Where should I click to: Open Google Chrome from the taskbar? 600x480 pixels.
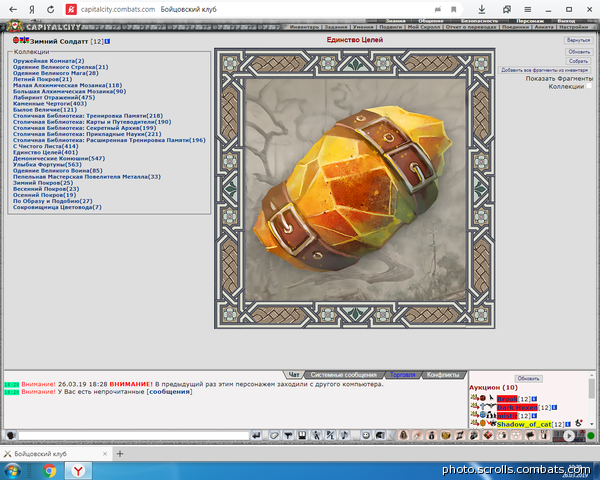coord(49,470)
